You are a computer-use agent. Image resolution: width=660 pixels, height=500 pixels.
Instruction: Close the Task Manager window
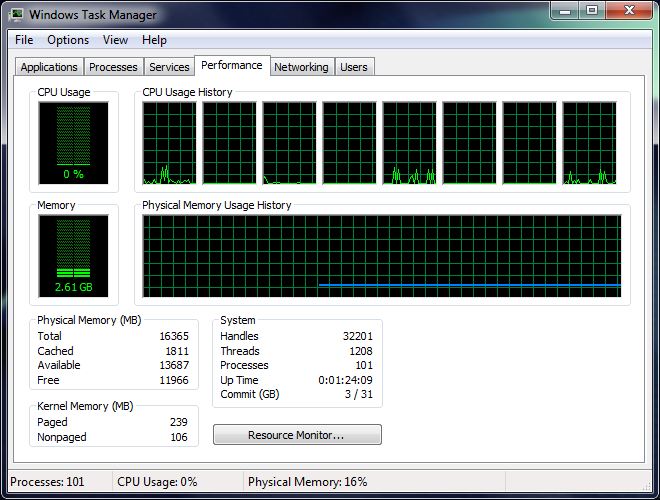(629, 11)
